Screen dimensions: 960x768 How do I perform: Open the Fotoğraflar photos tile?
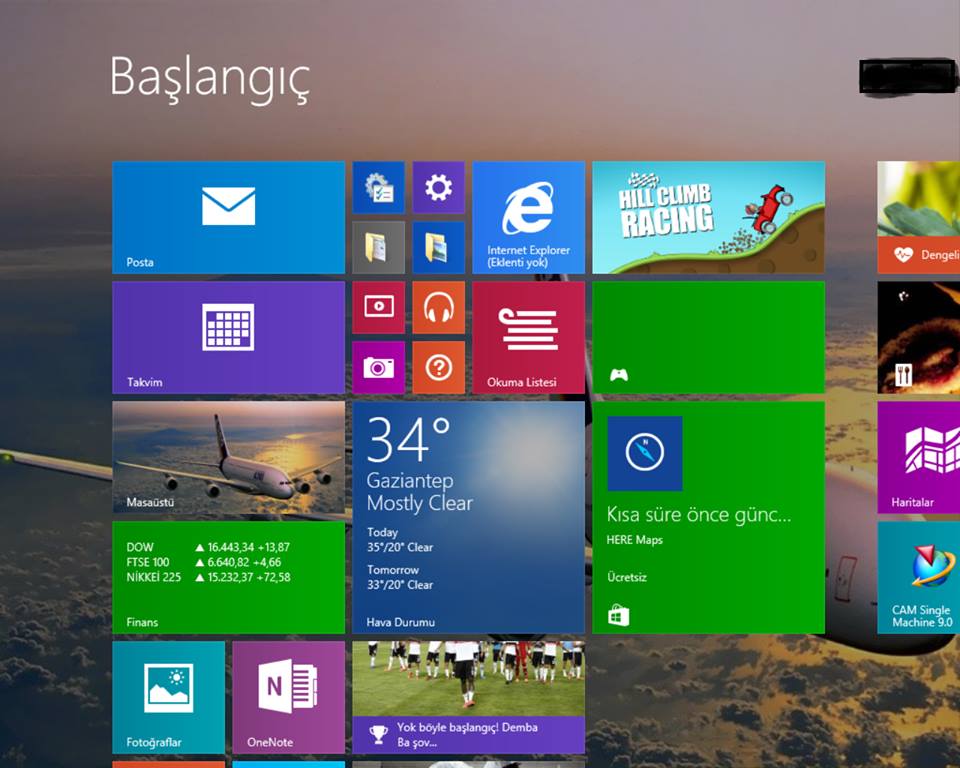(168, 698)
